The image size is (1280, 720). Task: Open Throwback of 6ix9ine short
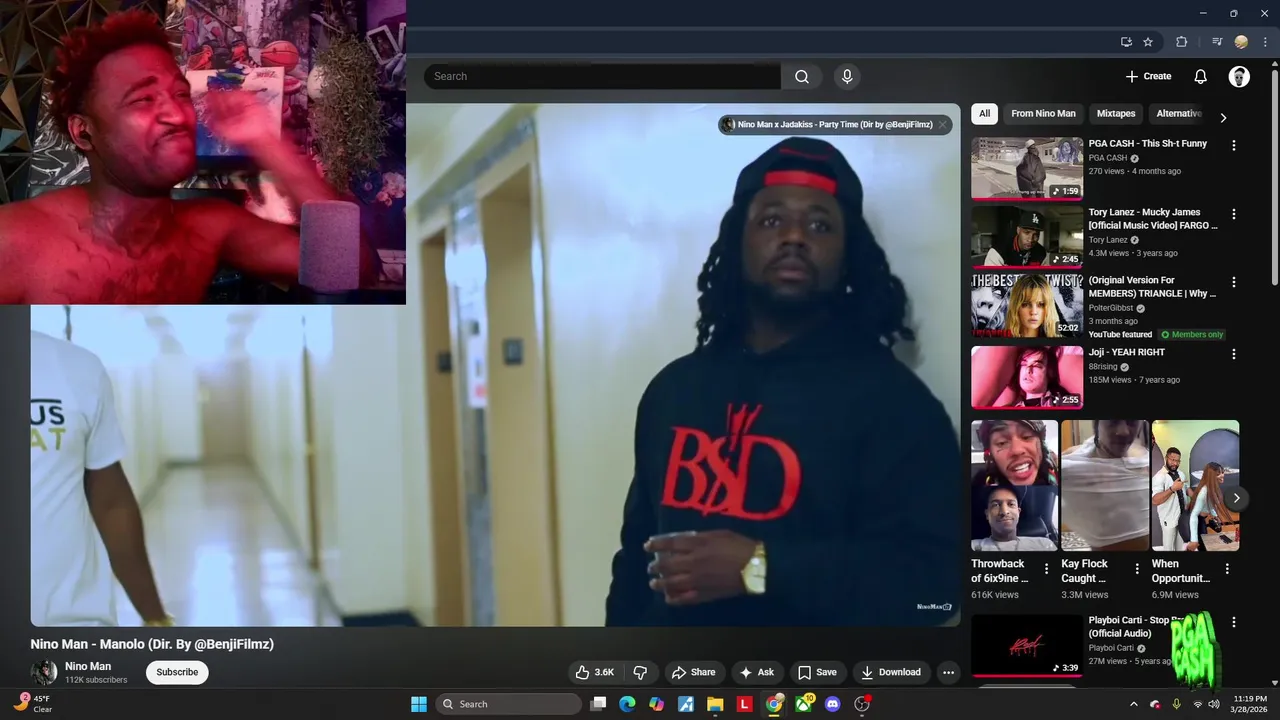tap(1014, 485)
